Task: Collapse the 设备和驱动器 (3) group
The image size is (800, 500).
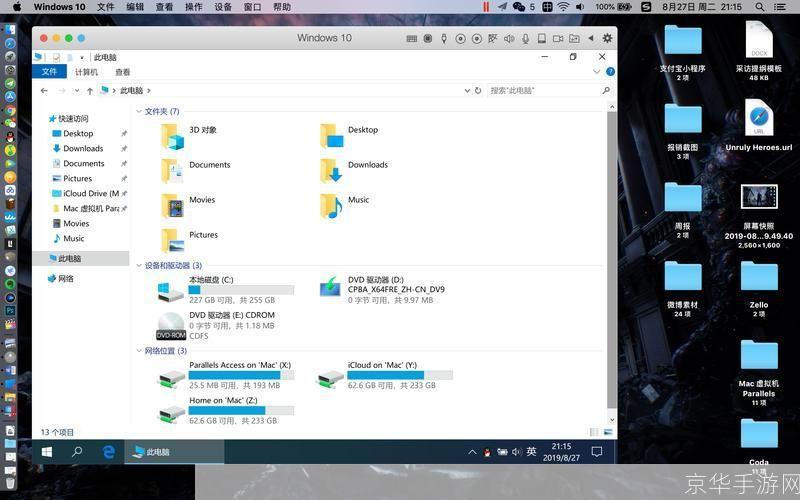Action: click(x=139, y=265)
